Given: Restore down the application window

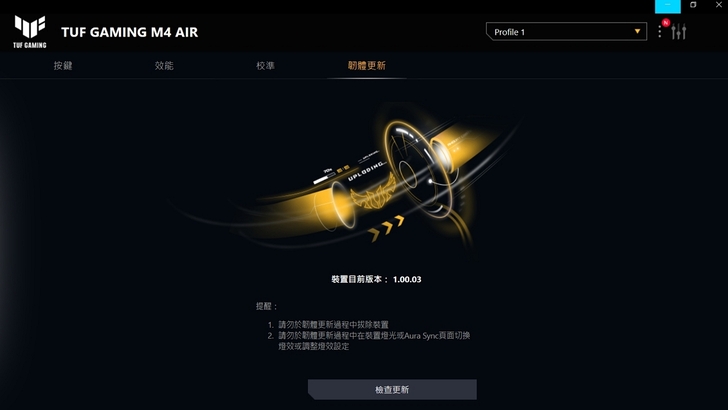Looking at the screenshot, I should pos(693,5).
